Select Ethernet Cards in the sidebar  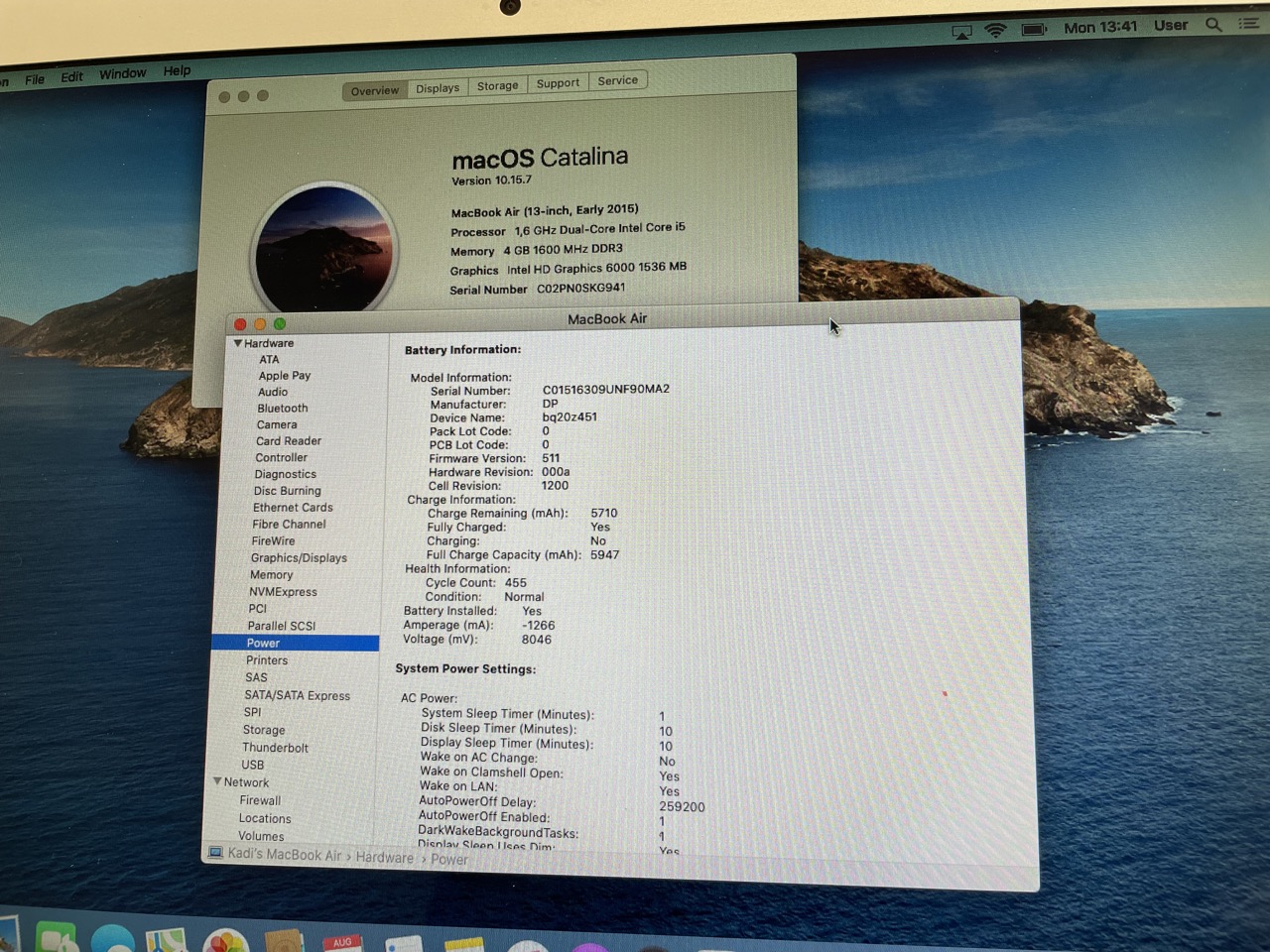[x=293, y=508]
